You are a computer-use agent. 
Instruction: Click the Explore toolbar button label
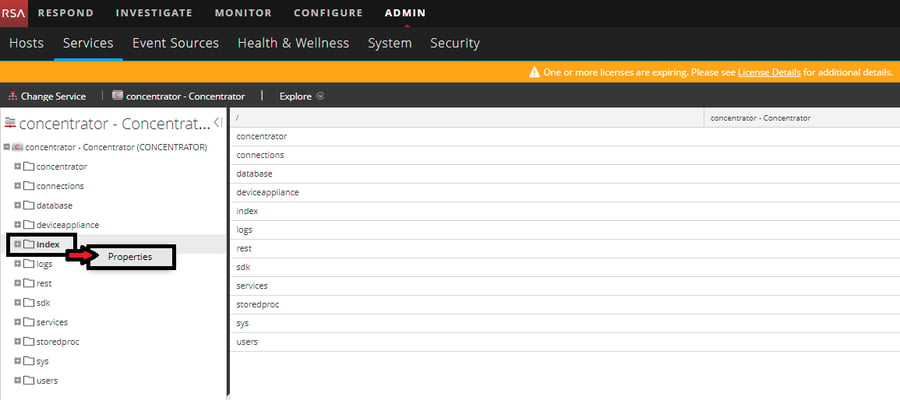(296, 96)
